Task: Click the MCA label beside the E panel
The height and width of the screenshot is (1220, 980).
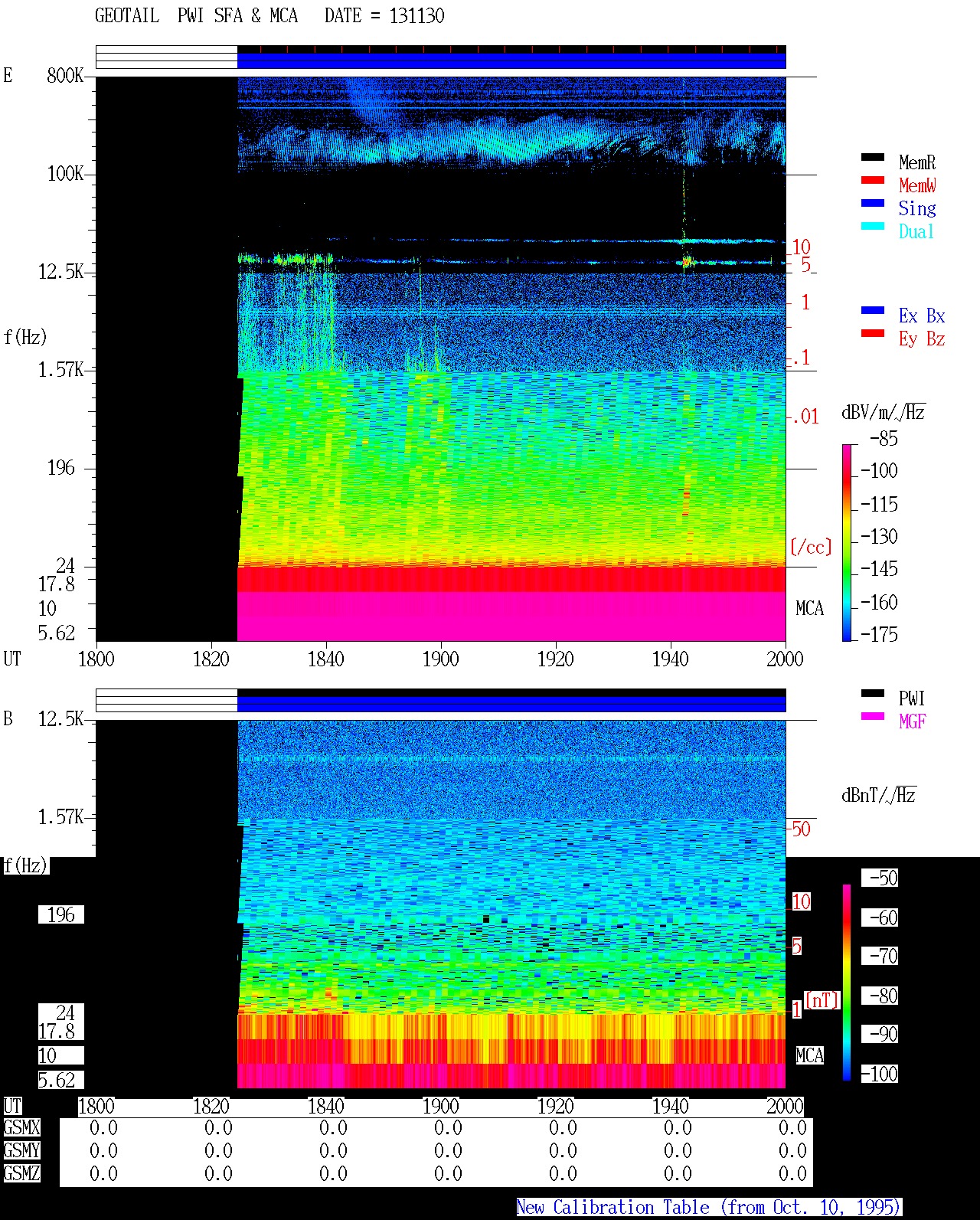Action: pos(809,609)
